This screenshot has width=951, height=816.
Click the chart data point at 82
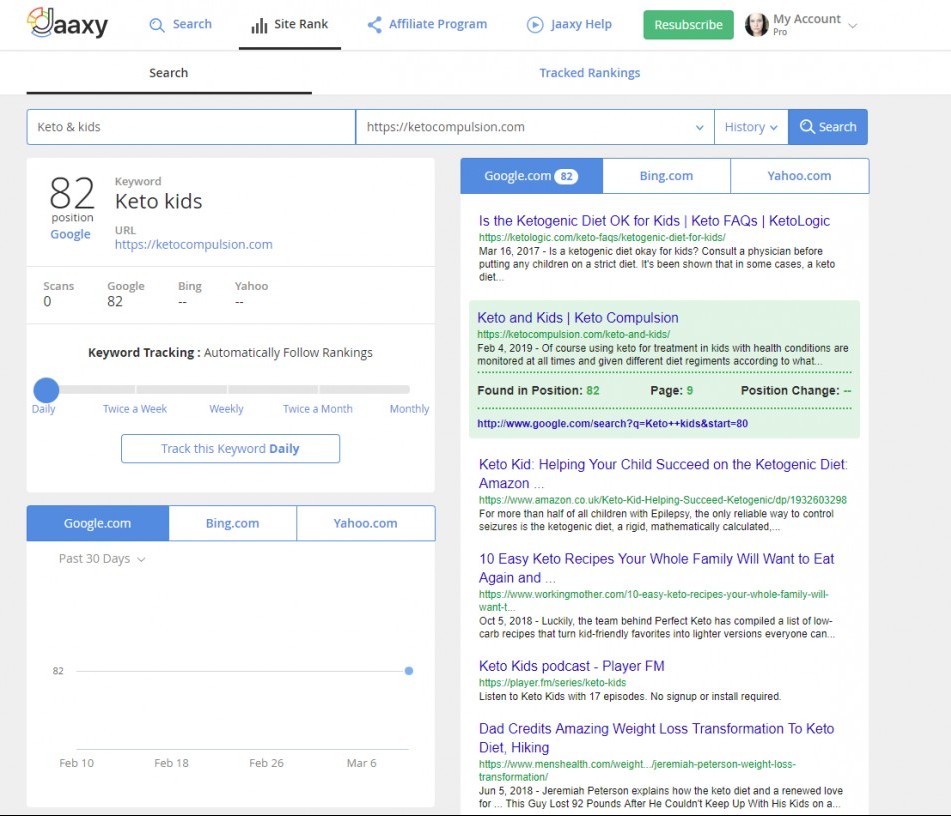[x=409, y=671]
